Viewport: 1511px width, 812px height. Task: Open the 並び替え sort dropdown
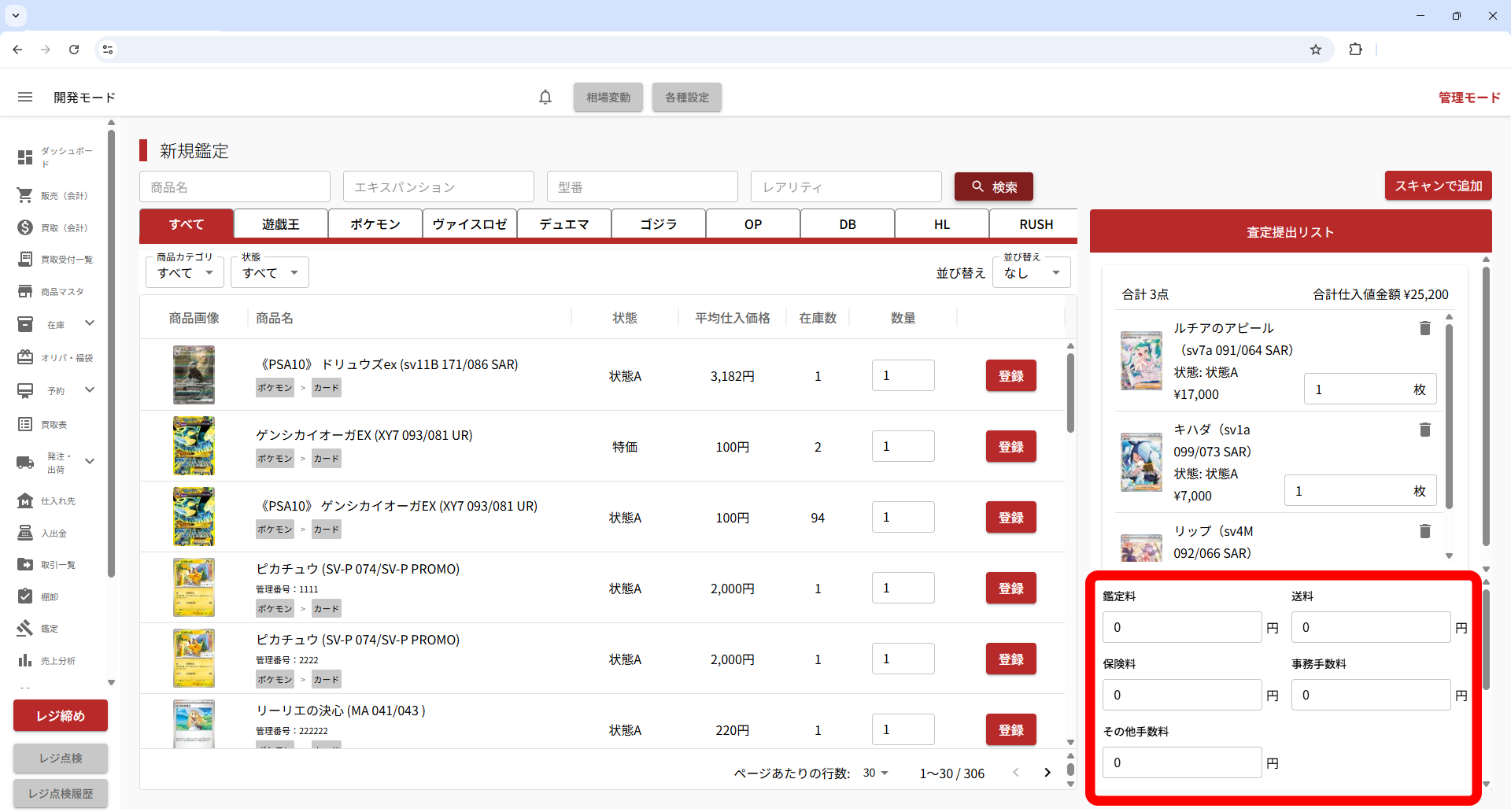click(x=1031, y=273)
